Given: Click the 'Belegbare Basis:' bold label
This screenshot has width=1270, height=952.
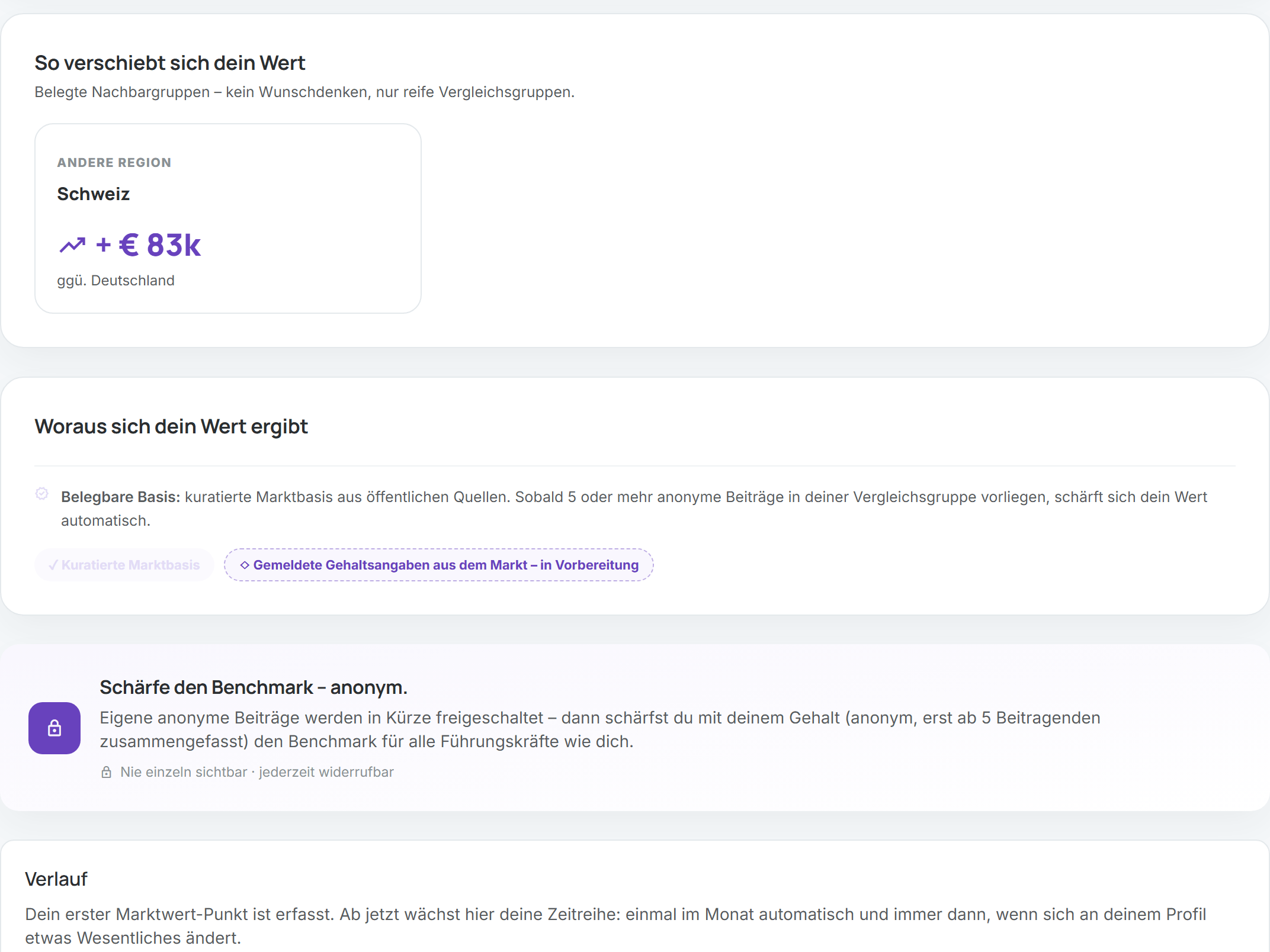Looking at the screenshot, I should point(121,497).
